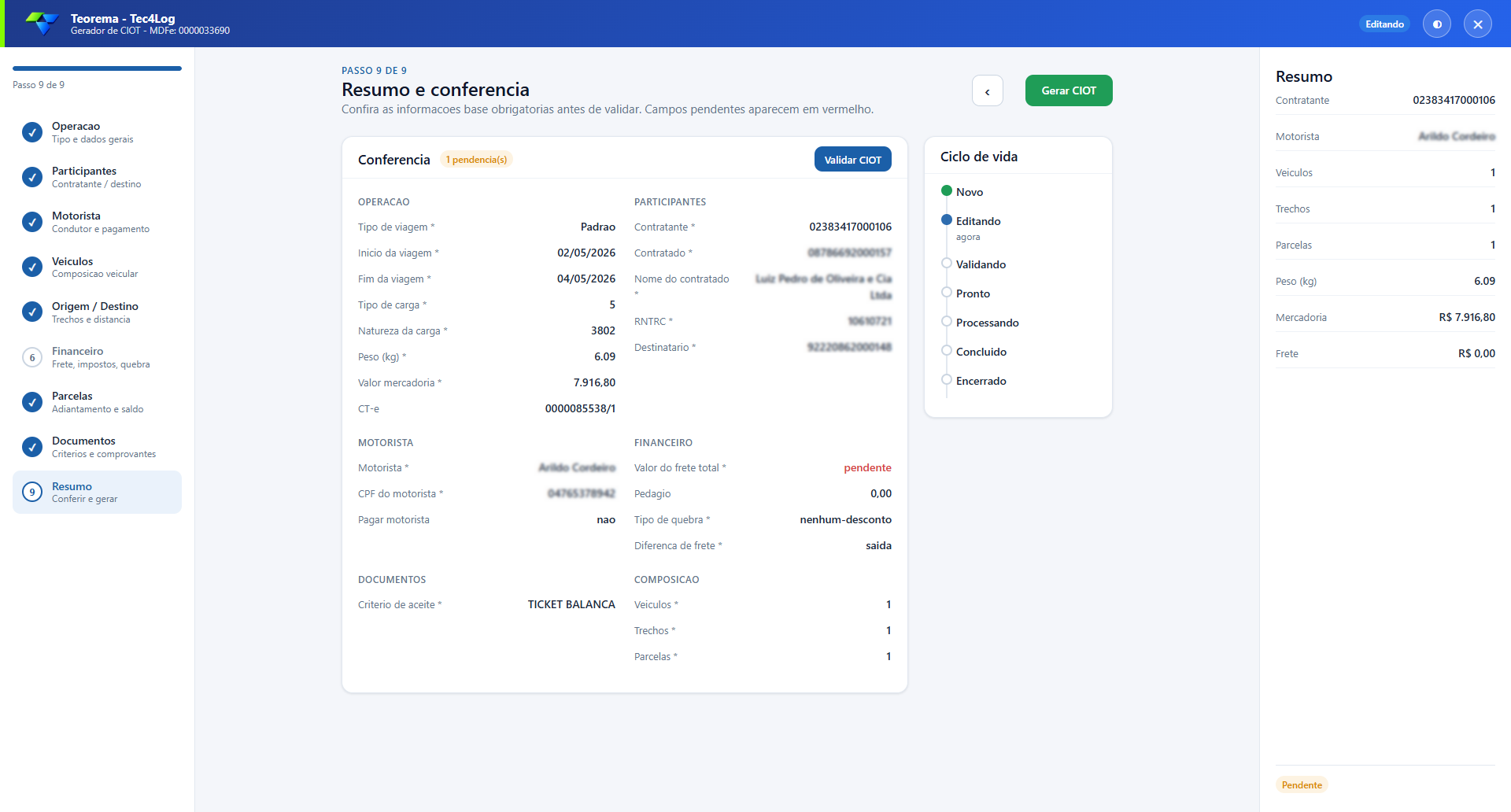Open the 1 pendencia(s) badge
Viewport: 1511px width, 812px height.
[x=476, y=160]
